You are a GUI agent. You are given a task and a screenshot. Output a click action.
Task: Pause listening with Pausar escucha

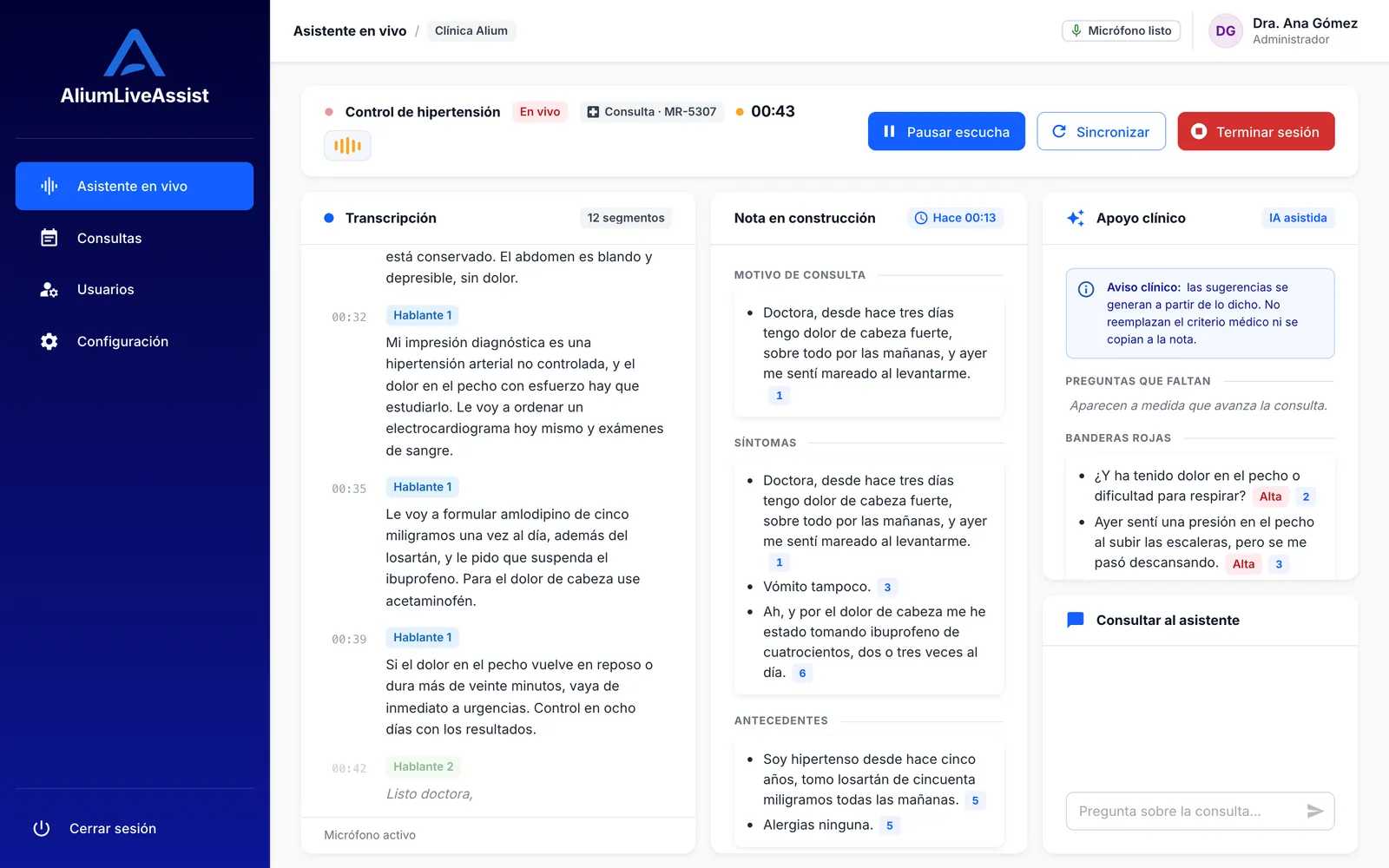tap(946, 131)
